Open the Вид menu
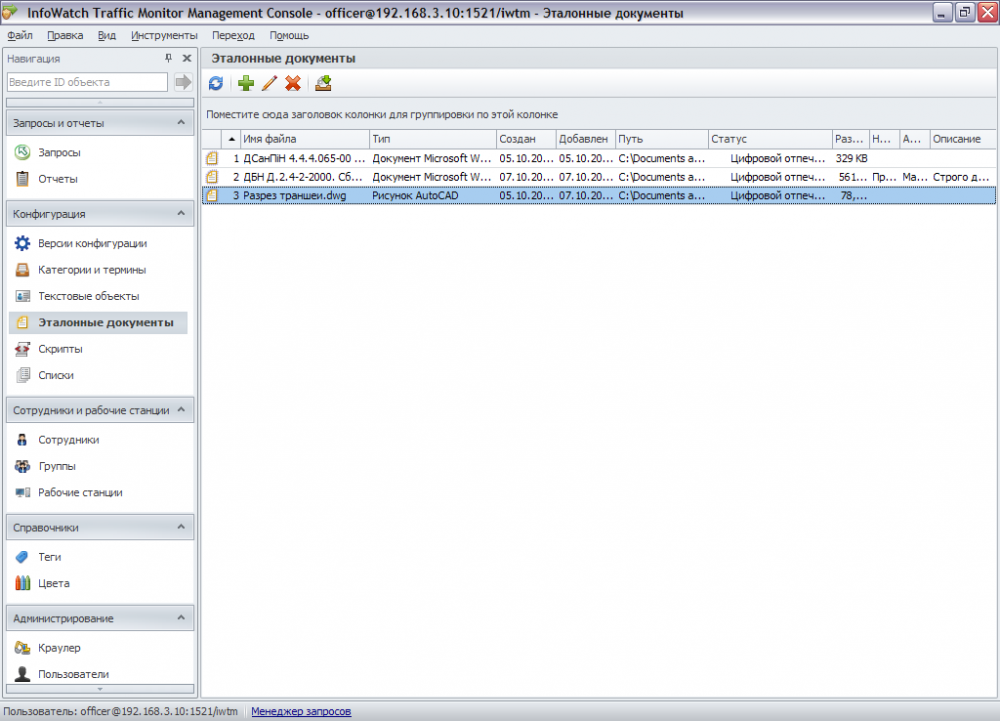The image size is (1000, 721). coord(107,36)
